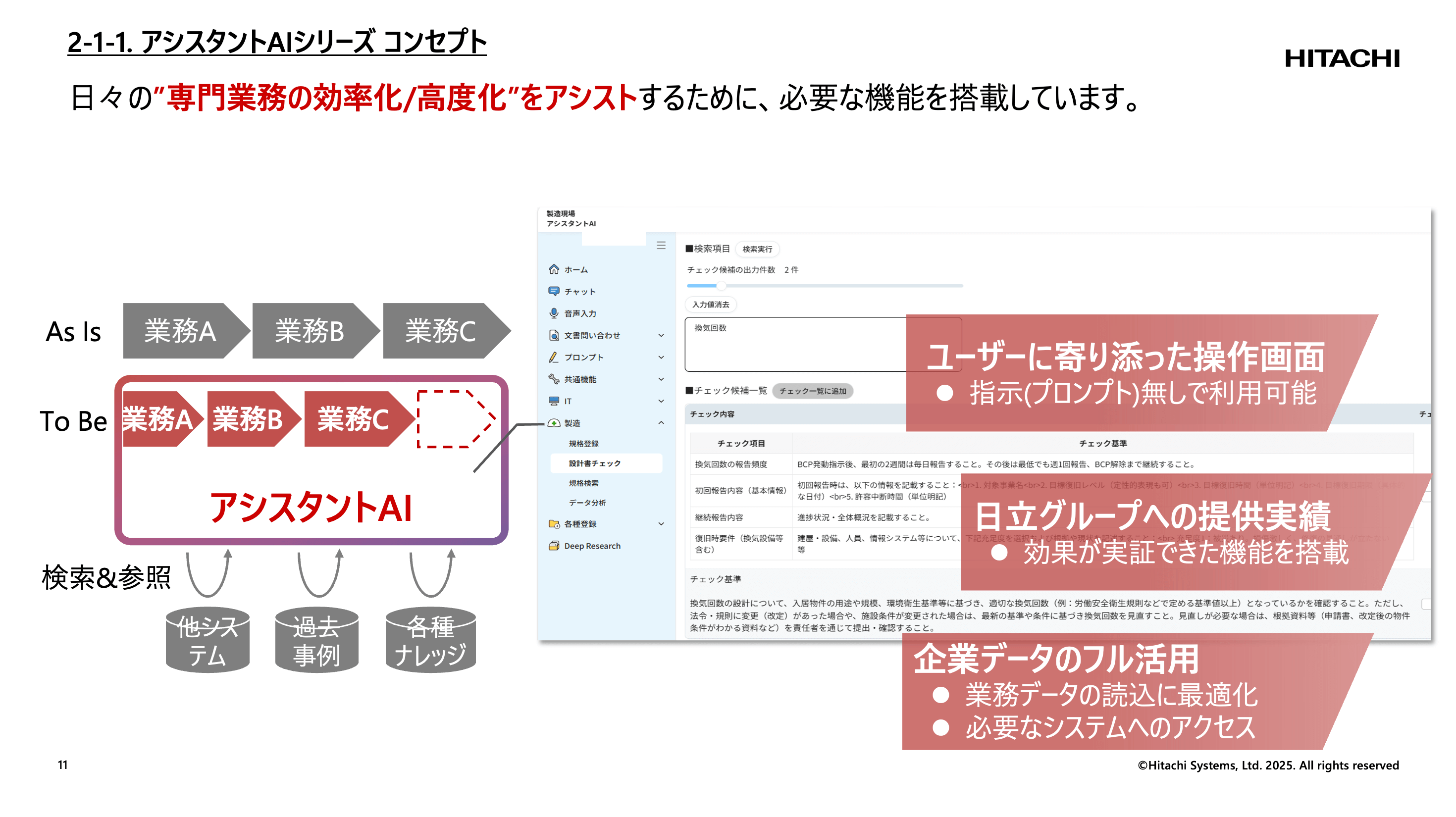This screenshot has height=817, width=1456.
Task: Click the helmet icon for 製造
Action: (553, 423)
